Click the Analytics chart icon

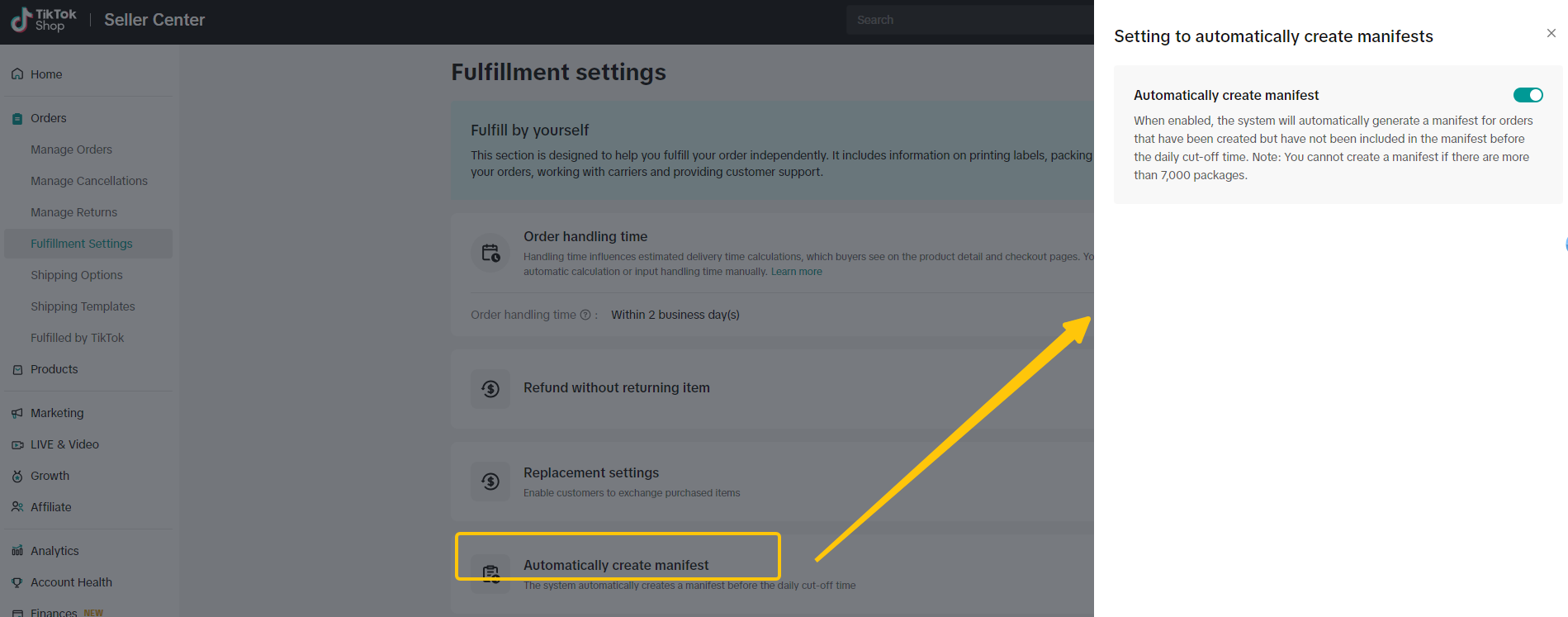[x=17, y=551]
